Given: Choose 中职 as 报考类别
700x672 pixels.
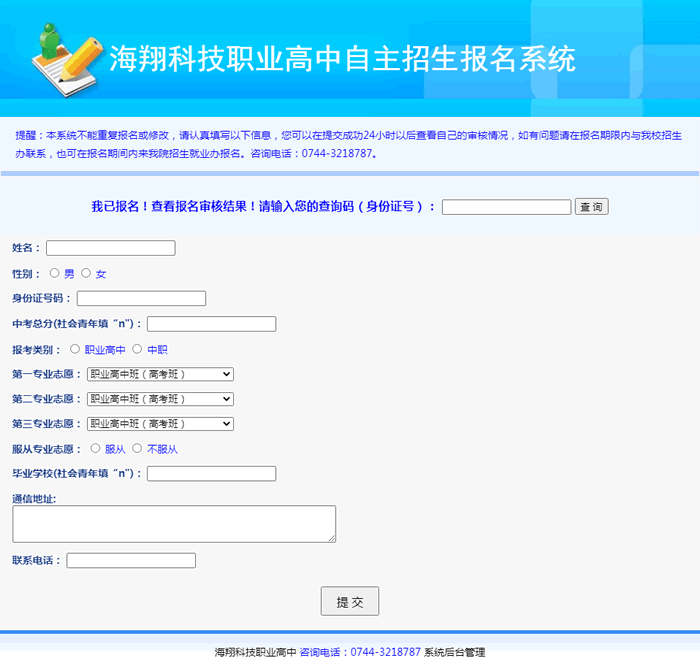Looking at the screenshot, I should coord(137,349).
